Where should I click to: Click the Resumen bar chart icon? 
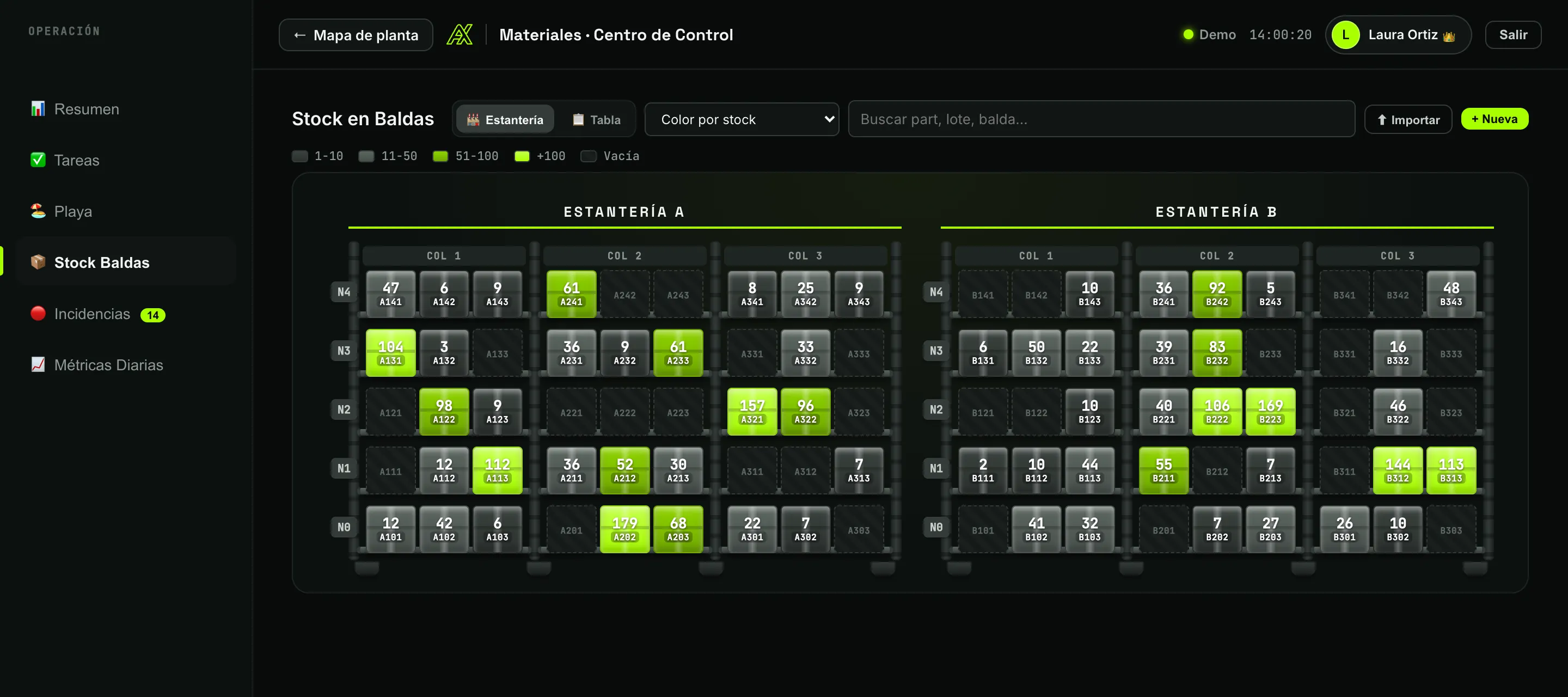[x=38, y=109]
